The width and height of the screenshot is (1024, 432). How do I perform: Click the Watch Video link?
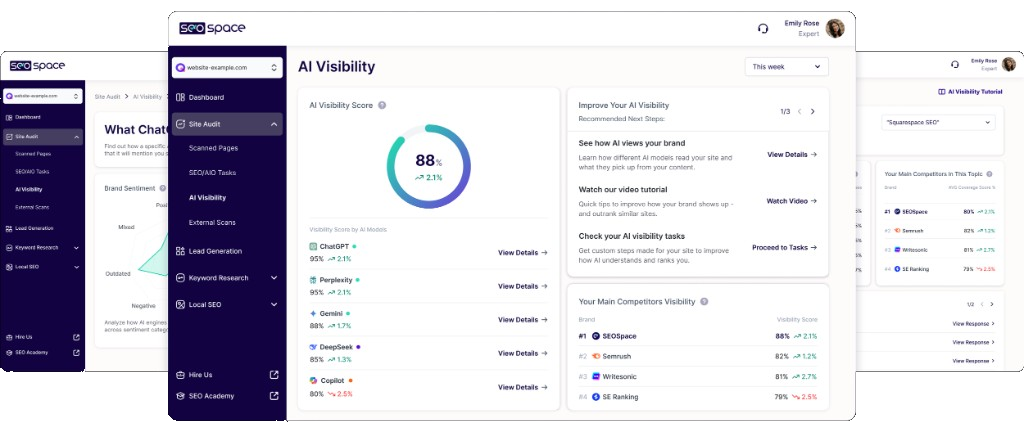point(792,201)
